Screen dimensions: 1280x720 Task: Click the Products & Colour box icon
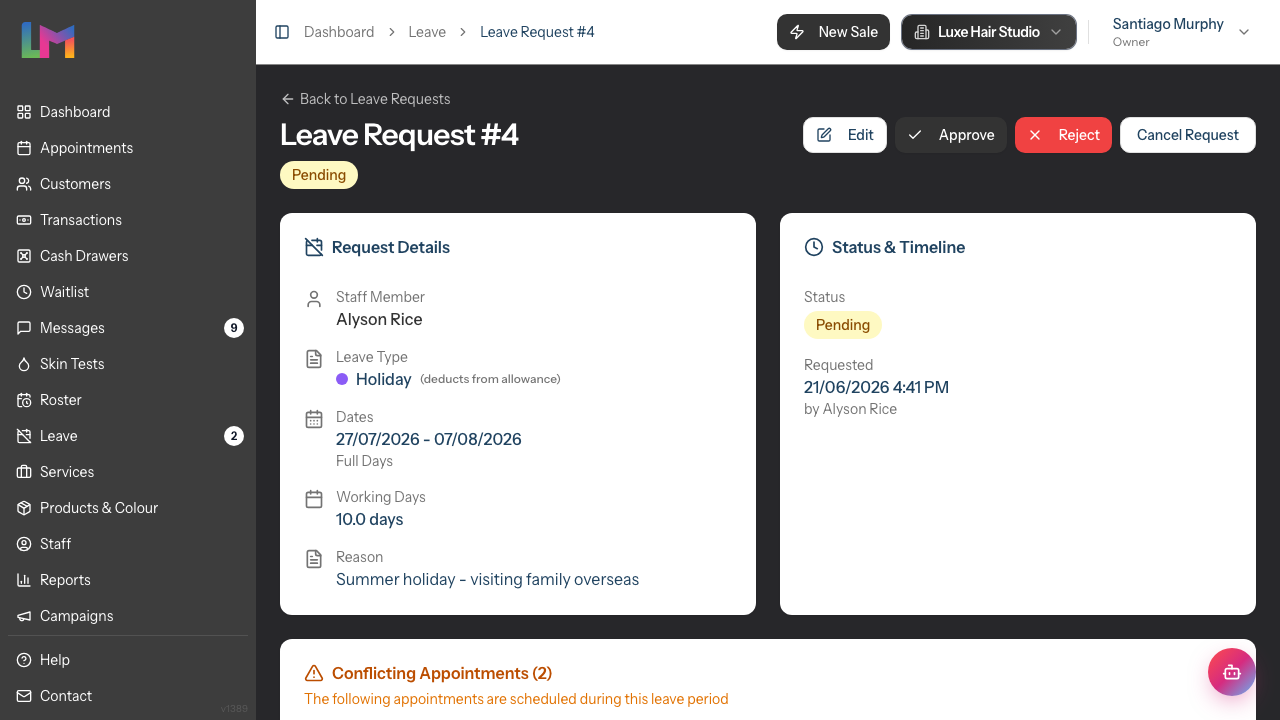tap(24, 508)
